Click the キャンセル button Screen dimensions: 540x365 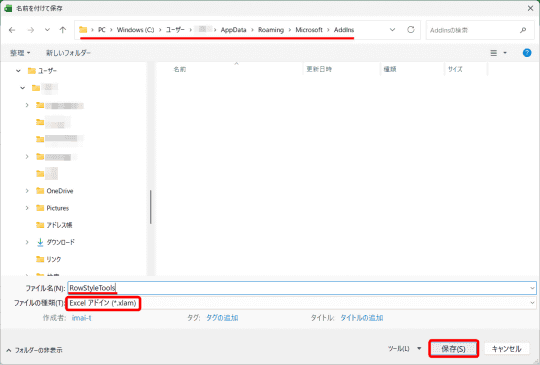(x=506, y=349)
